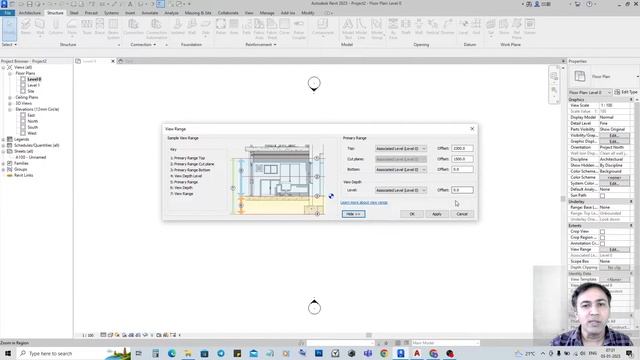This screenshot has width=640, height=360.
Task: Expand the Reinforcement panel dropdown
Action: point(261,44)
